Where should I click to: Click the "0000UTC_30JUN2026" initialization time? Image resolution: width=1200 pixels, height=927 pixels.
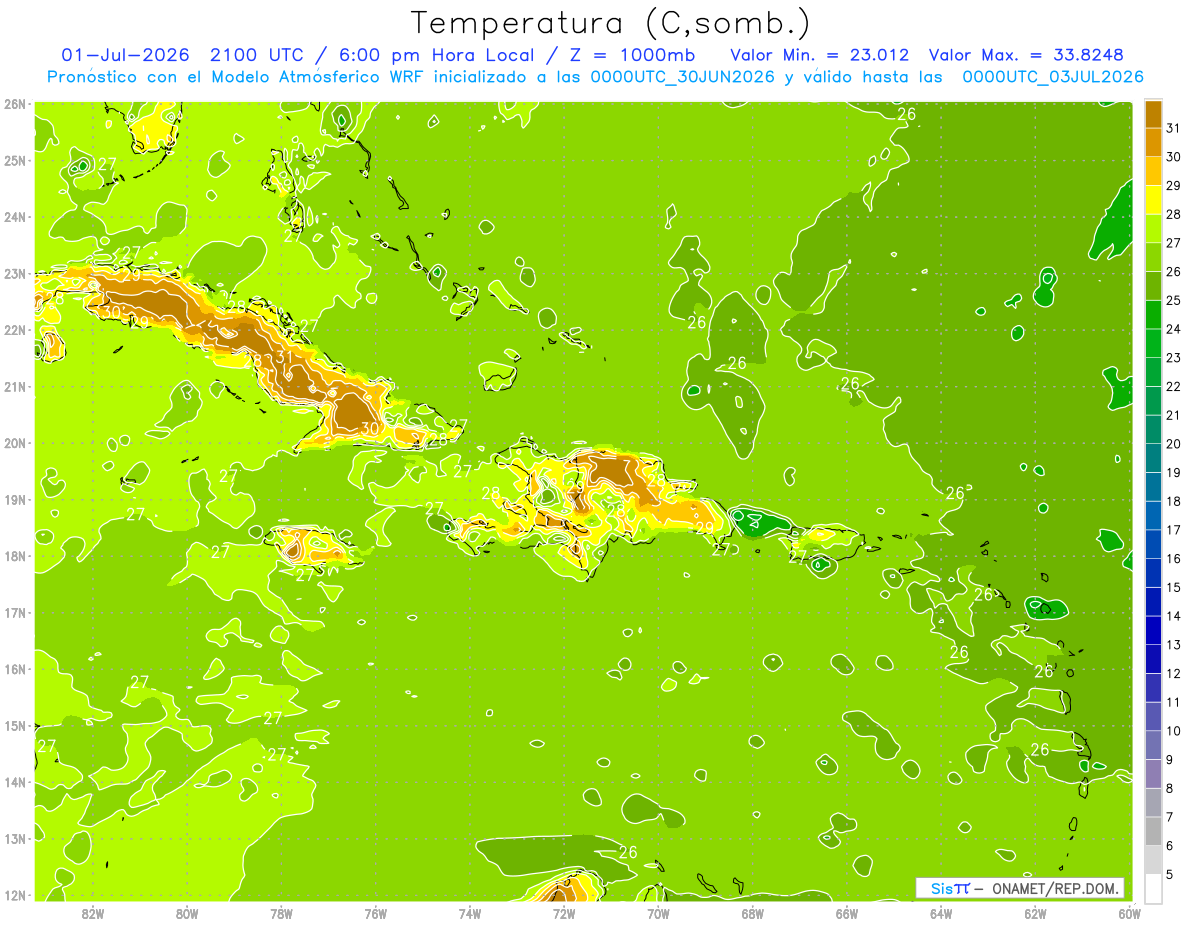click(x=683, y=77)
